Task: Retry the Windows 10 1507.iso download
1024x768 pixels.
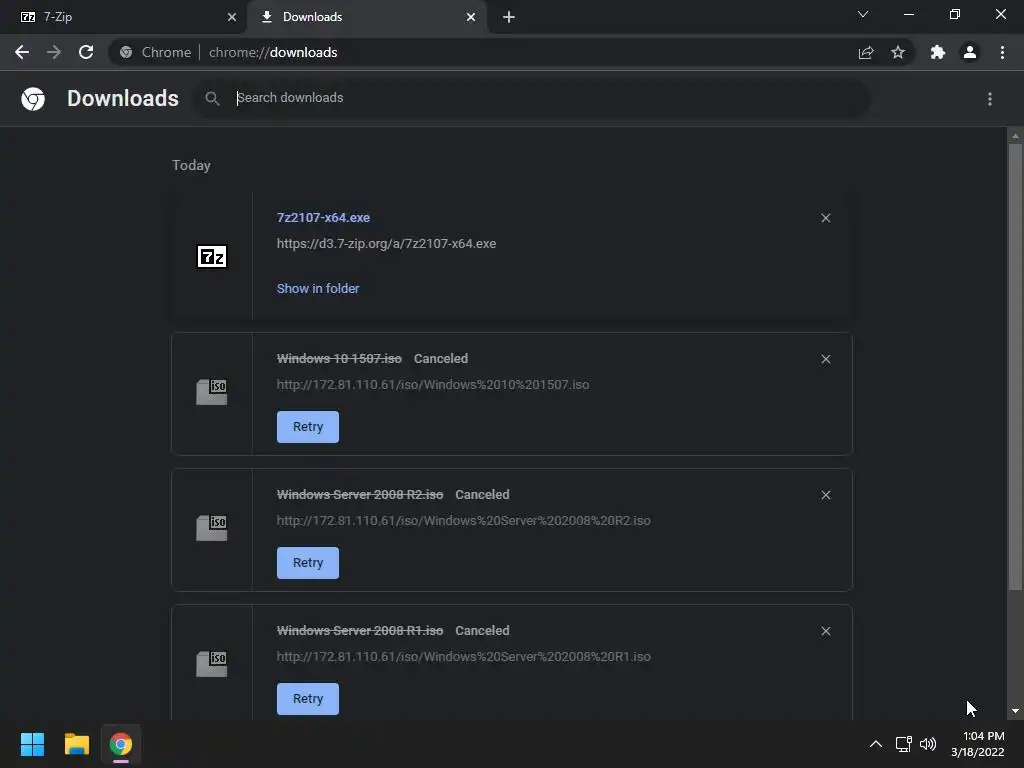Action: pos(308,426)
